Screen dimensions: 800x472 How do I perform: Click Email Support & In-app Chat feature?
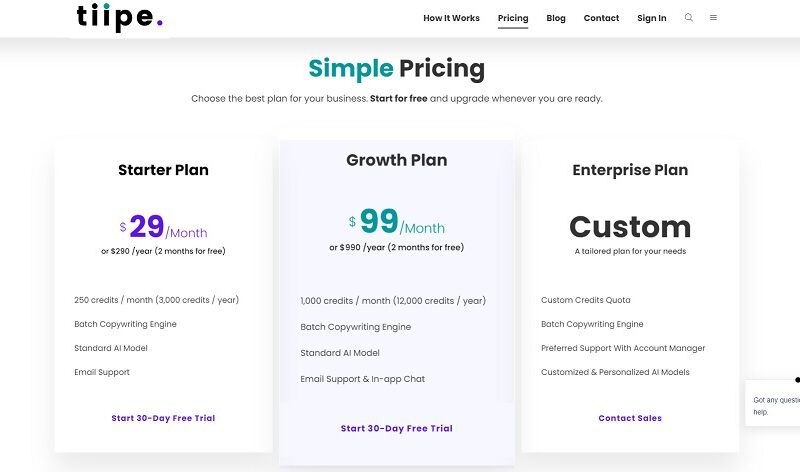[x=362, y=379]
